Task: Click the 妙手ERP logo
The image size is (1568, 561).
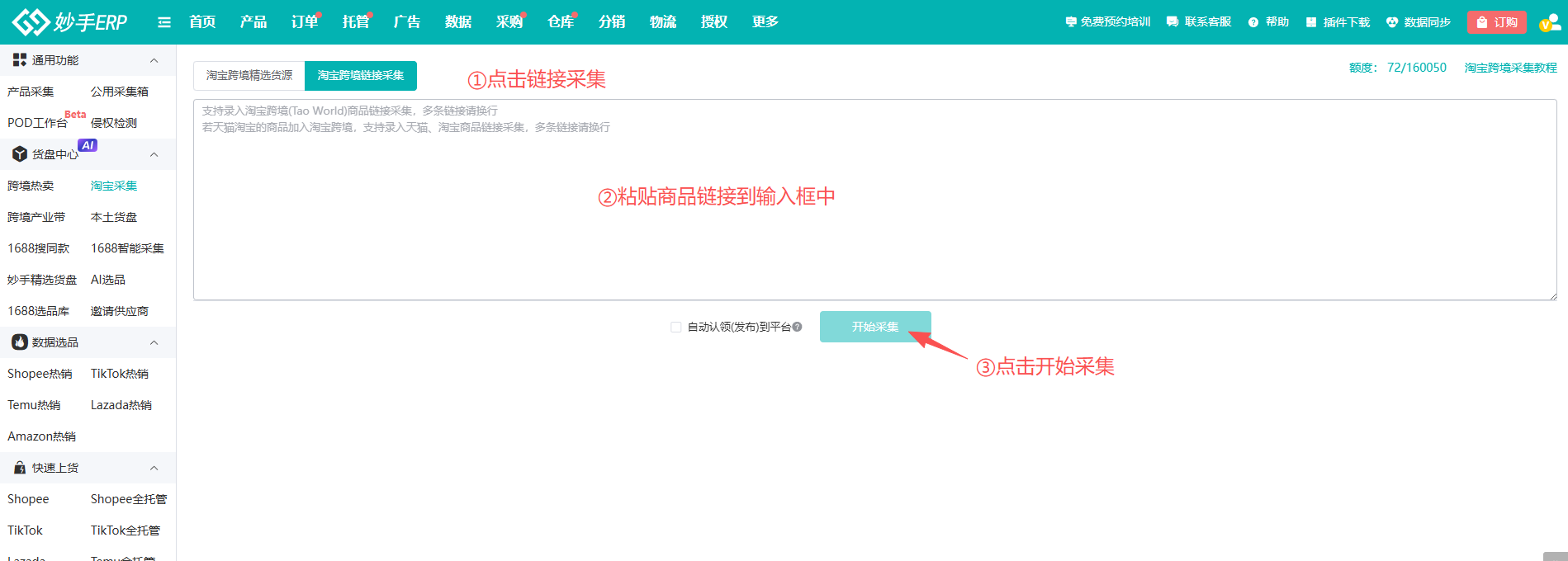Action: 70,22
